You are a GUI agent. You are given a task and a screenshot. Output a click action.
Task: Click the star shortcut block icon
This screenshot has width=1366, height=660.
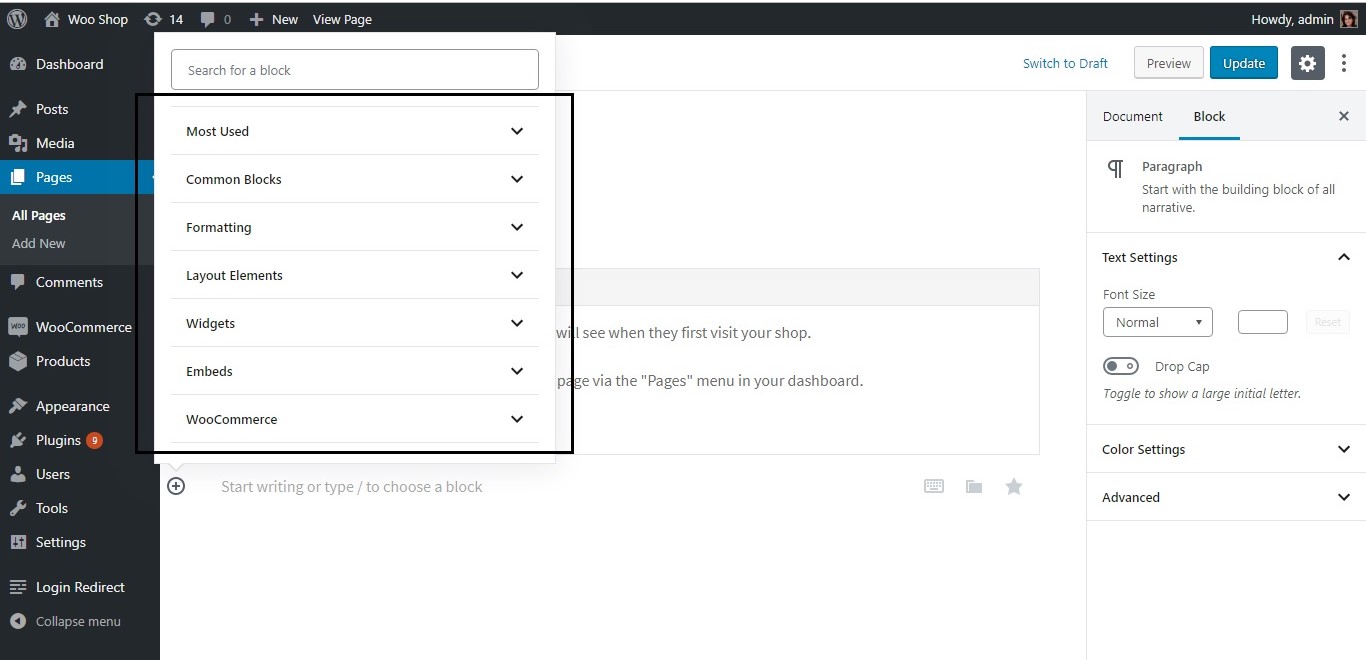click(x=1014, y=486)
